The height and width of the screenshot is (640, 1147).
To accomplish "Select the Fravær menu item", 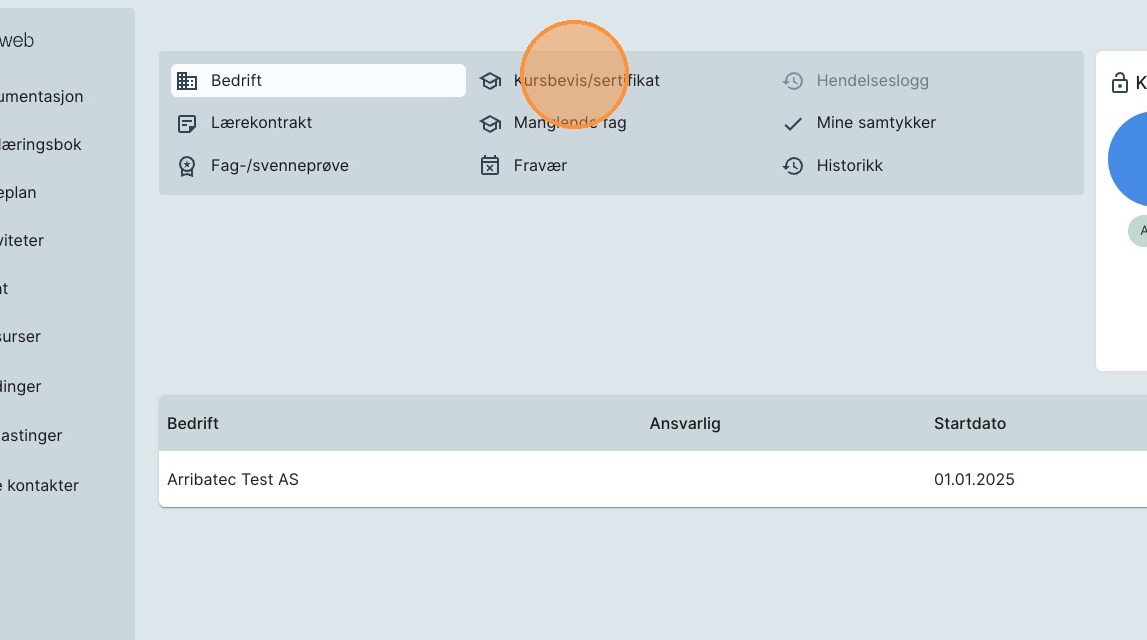I will click(x=540, y=166).
